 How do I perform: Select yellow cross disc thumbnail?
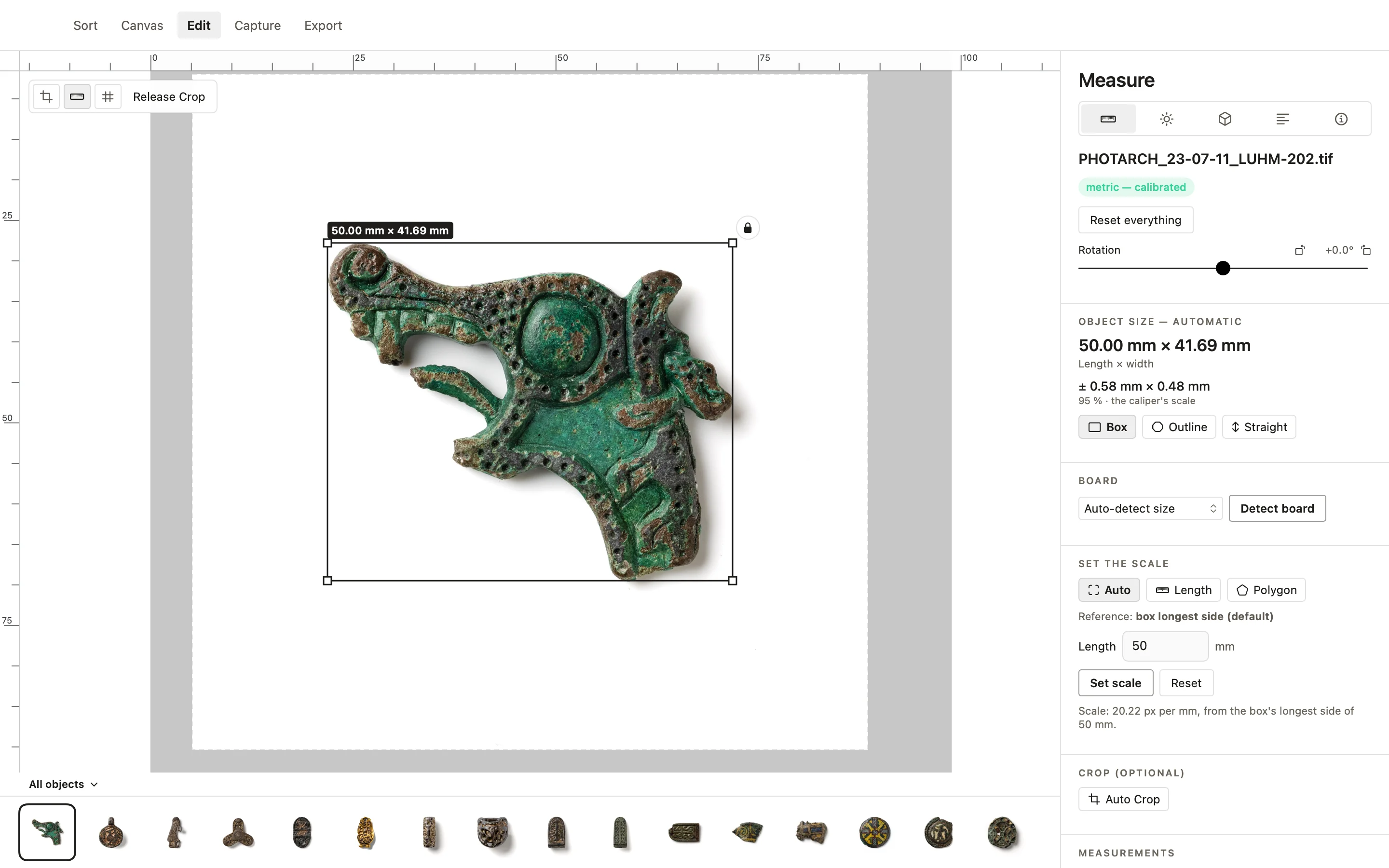click(875, 832)
